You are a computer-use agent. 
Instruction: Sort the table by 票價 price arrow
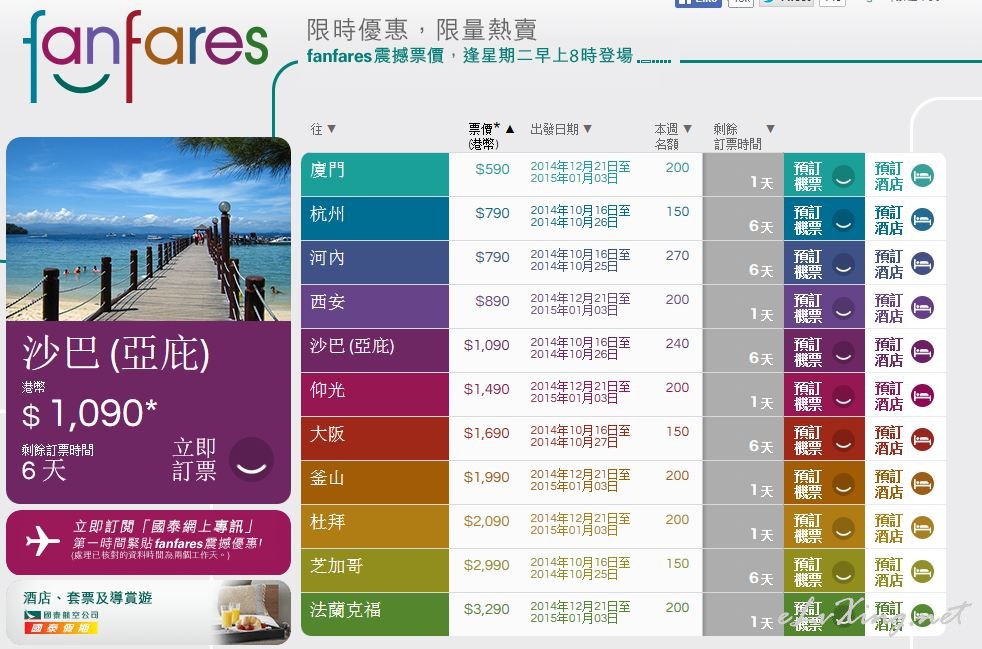(510, 129)
